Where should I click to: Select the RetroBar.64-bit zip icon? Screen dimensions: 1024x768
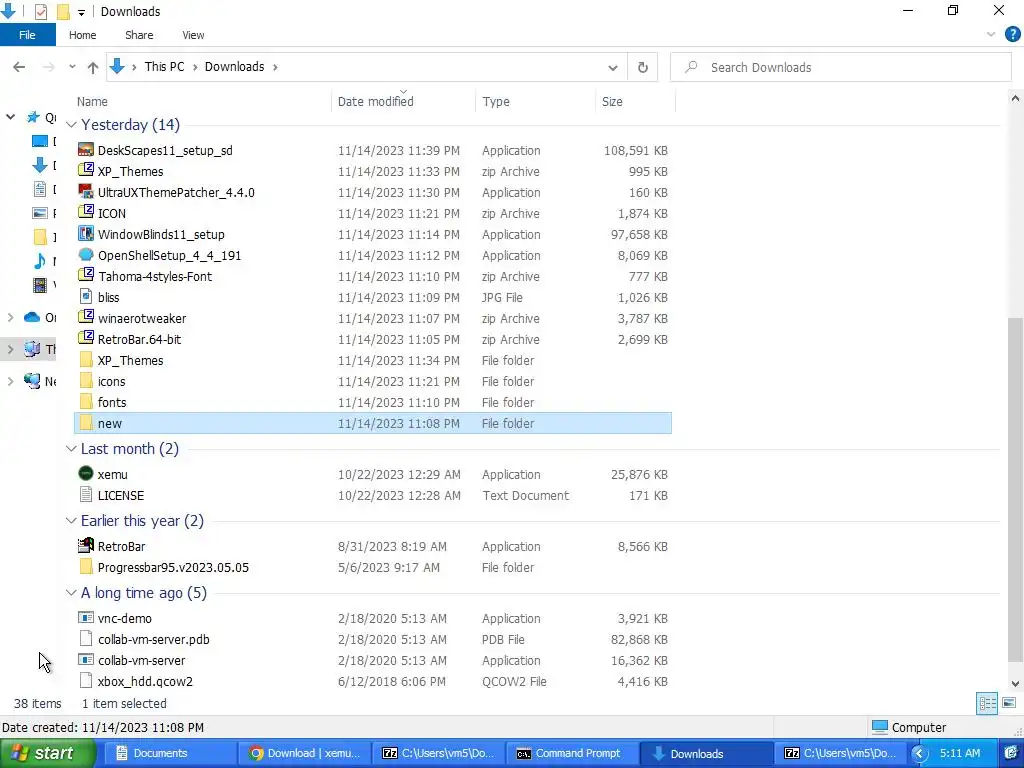point(86,338)
